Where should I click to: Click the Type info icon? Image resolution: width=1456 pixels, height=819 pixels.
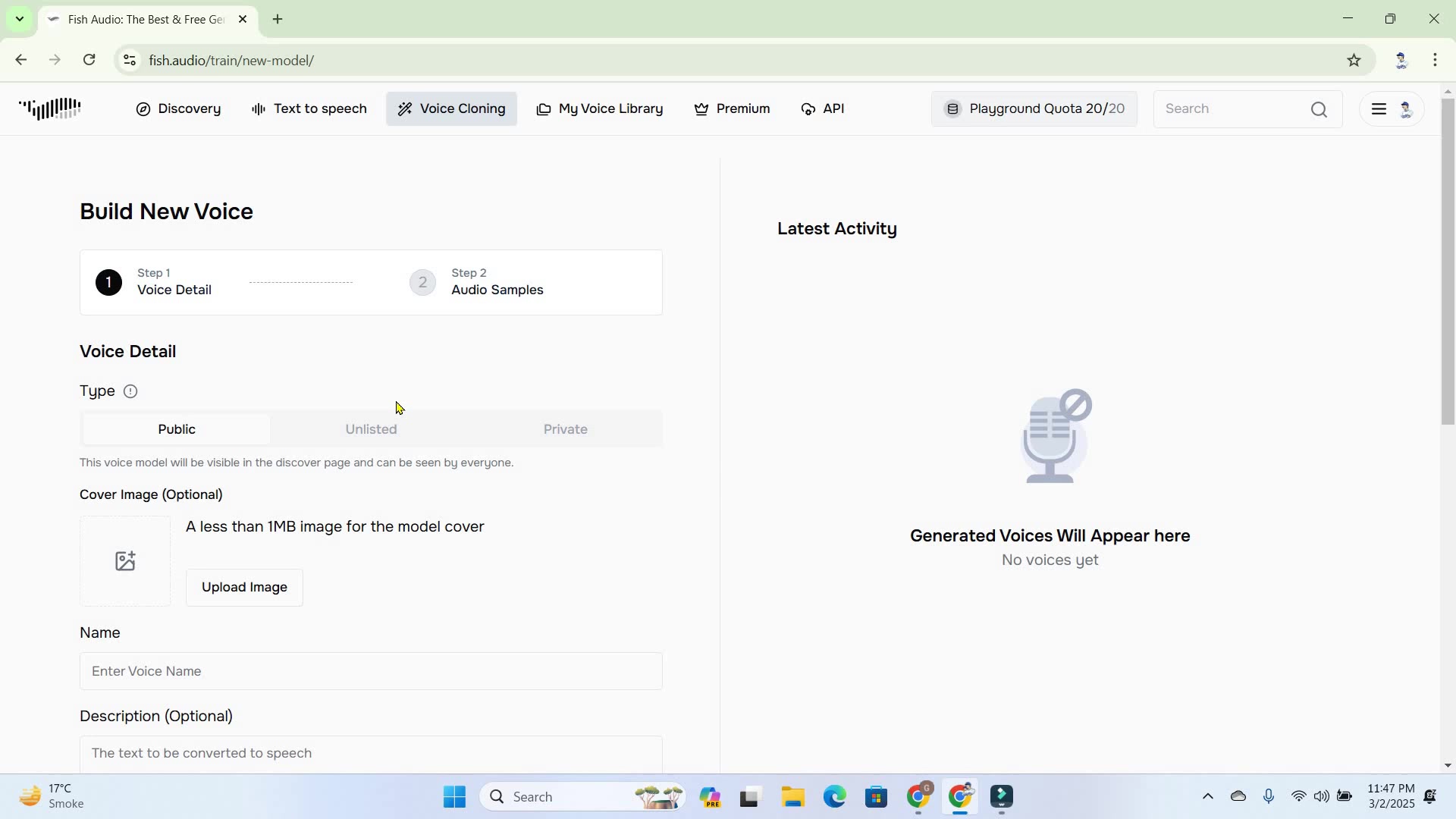point(130,391)
